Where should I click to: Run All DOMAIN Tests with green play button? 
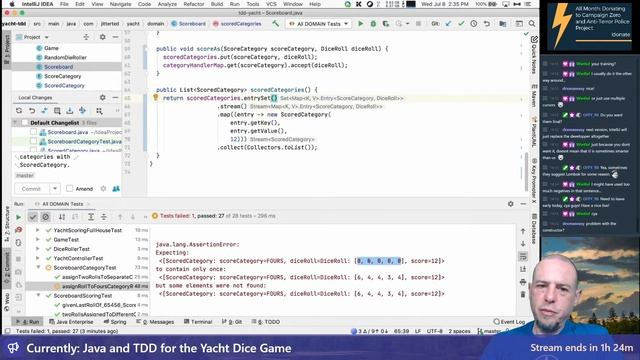[360, 24]
